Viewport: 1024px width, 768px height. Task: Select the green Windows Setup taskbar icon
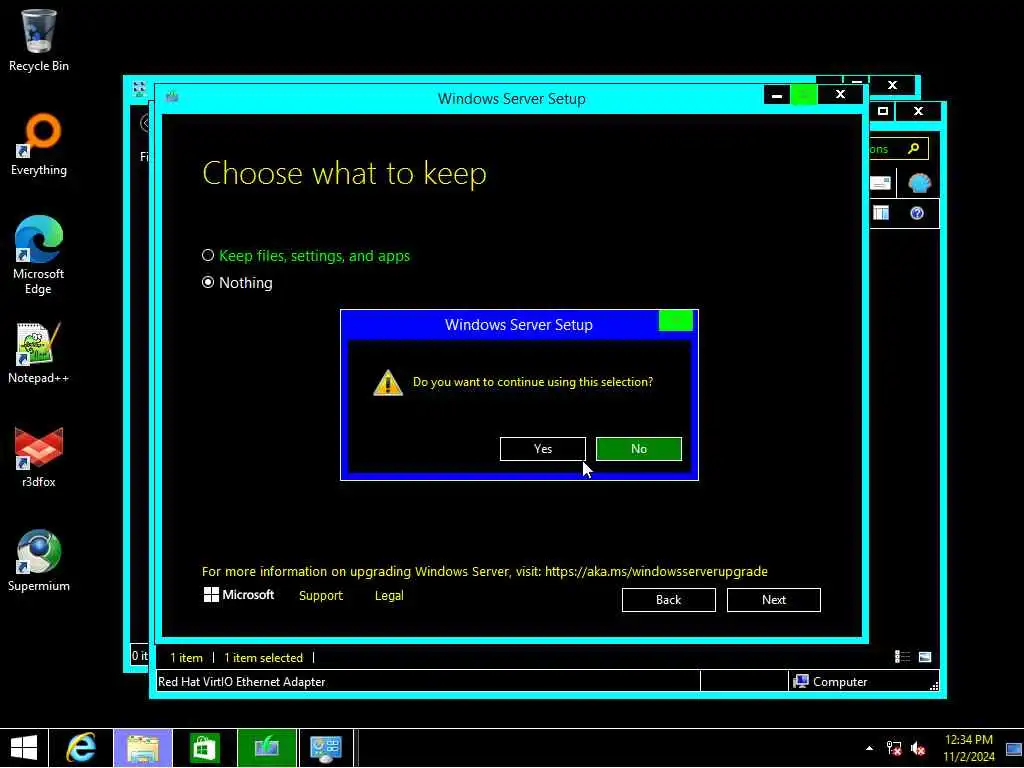266,748
